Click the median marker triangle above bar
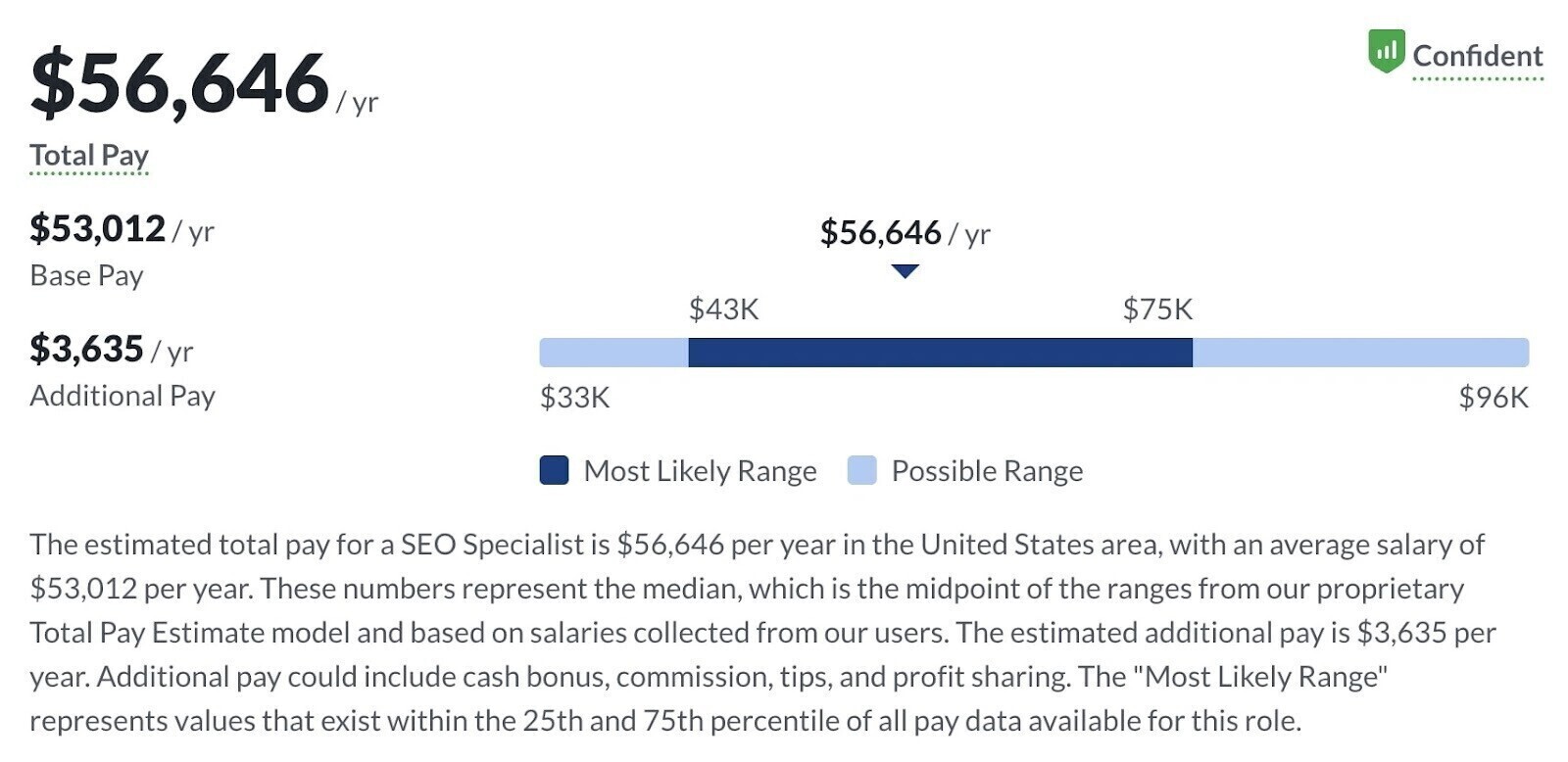This screenshot has width=1568, height=762. [906, 270]
